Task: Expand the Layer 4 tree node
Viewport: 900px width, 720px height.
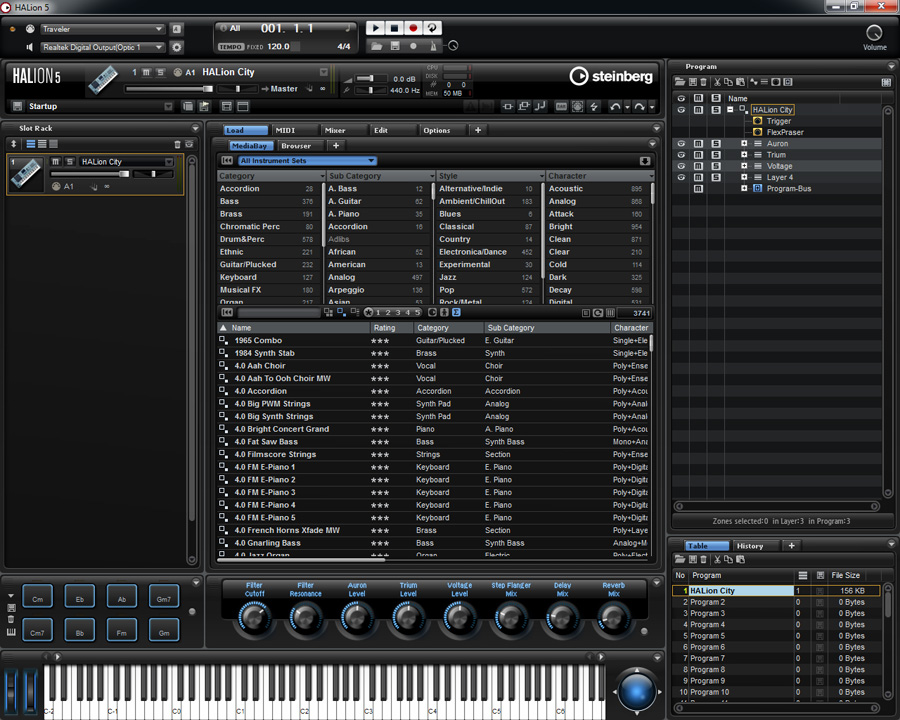Action: pyautogui.click(x=744, y=177)
